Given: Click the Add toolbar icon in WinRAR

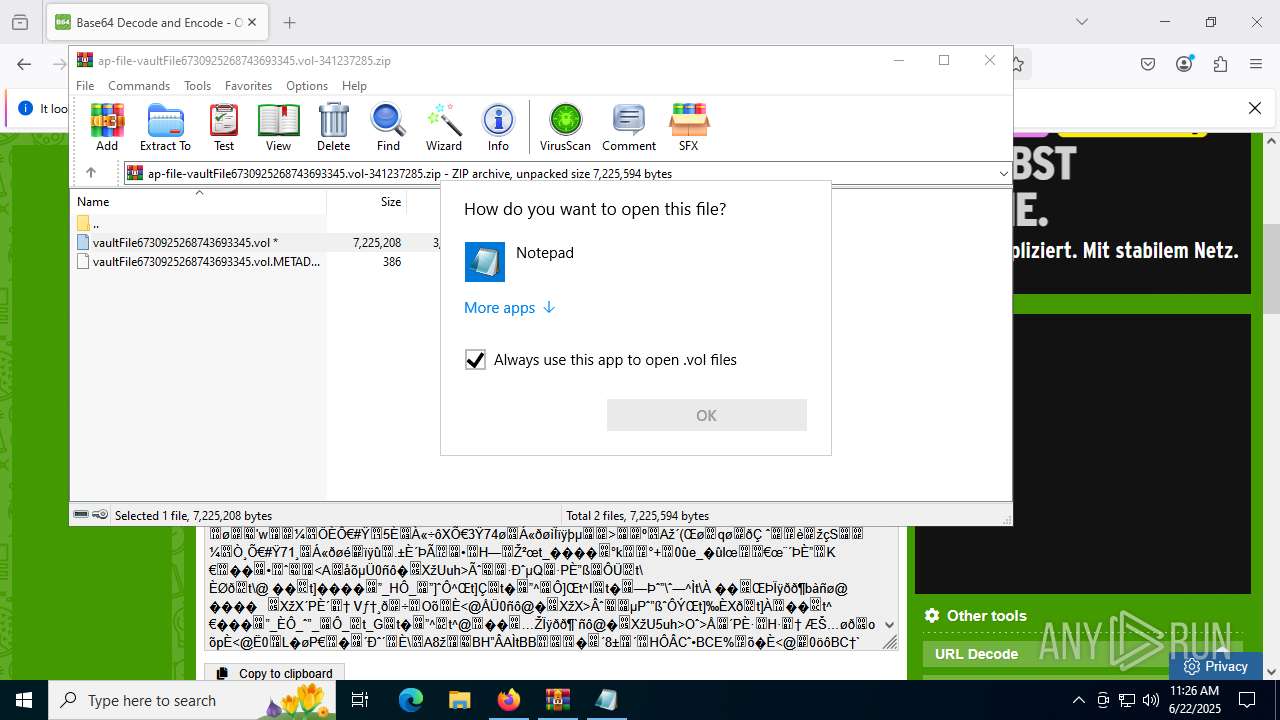Looking at the screenshot, I should tap(107, 127).
